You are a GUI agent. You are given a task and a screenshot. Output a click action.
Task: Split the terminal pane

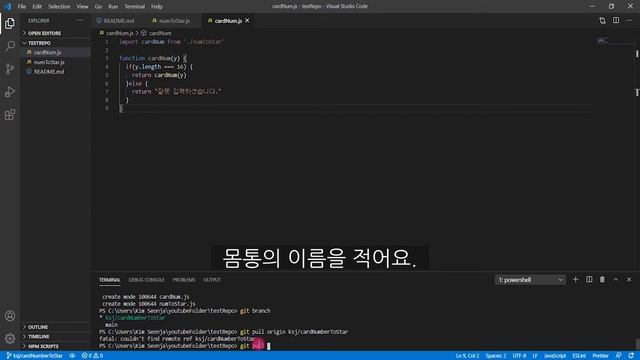click(589, 280)
